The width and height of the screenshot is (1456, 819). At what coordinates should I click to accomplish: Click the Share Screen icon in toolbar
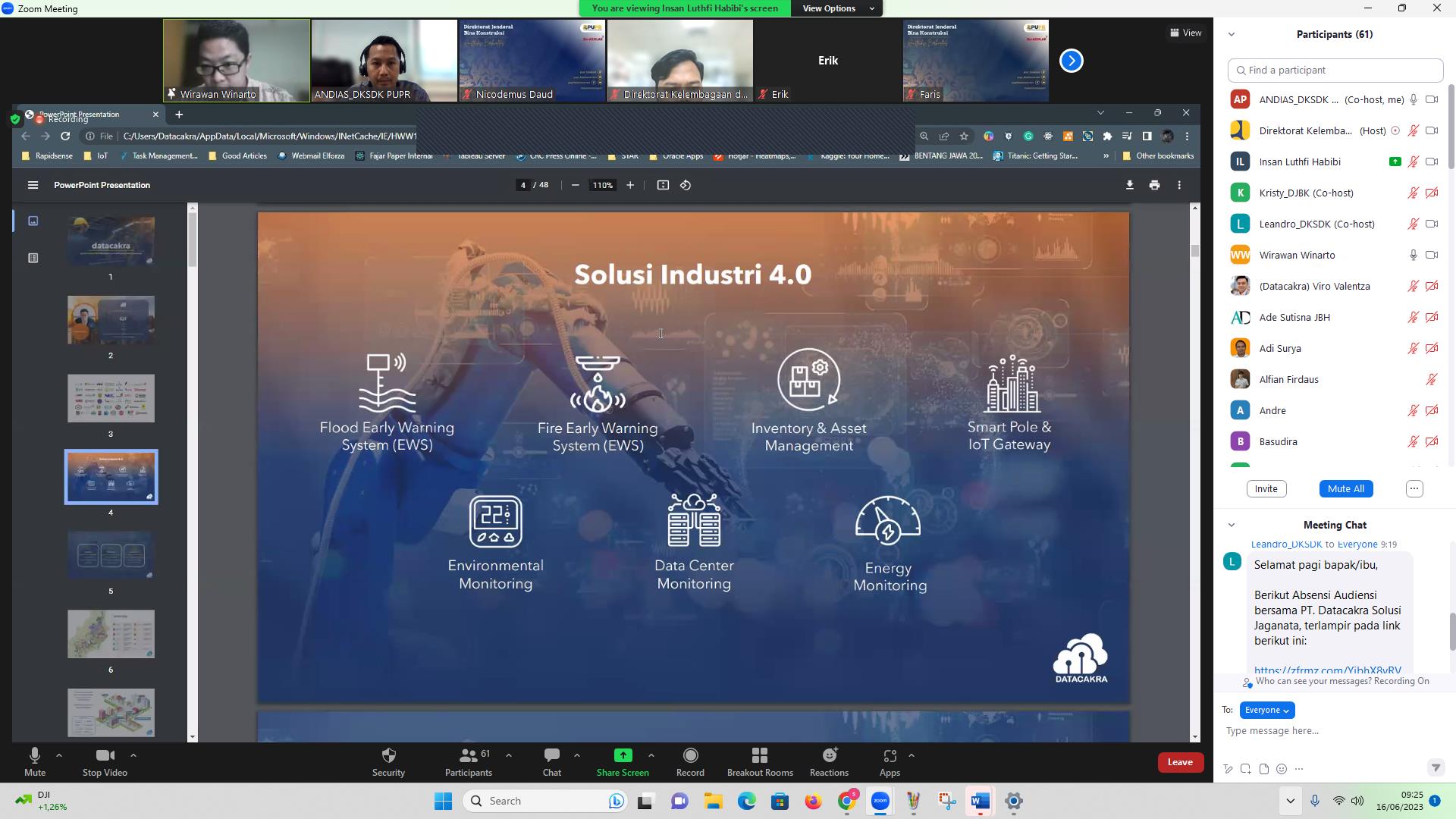622,755
